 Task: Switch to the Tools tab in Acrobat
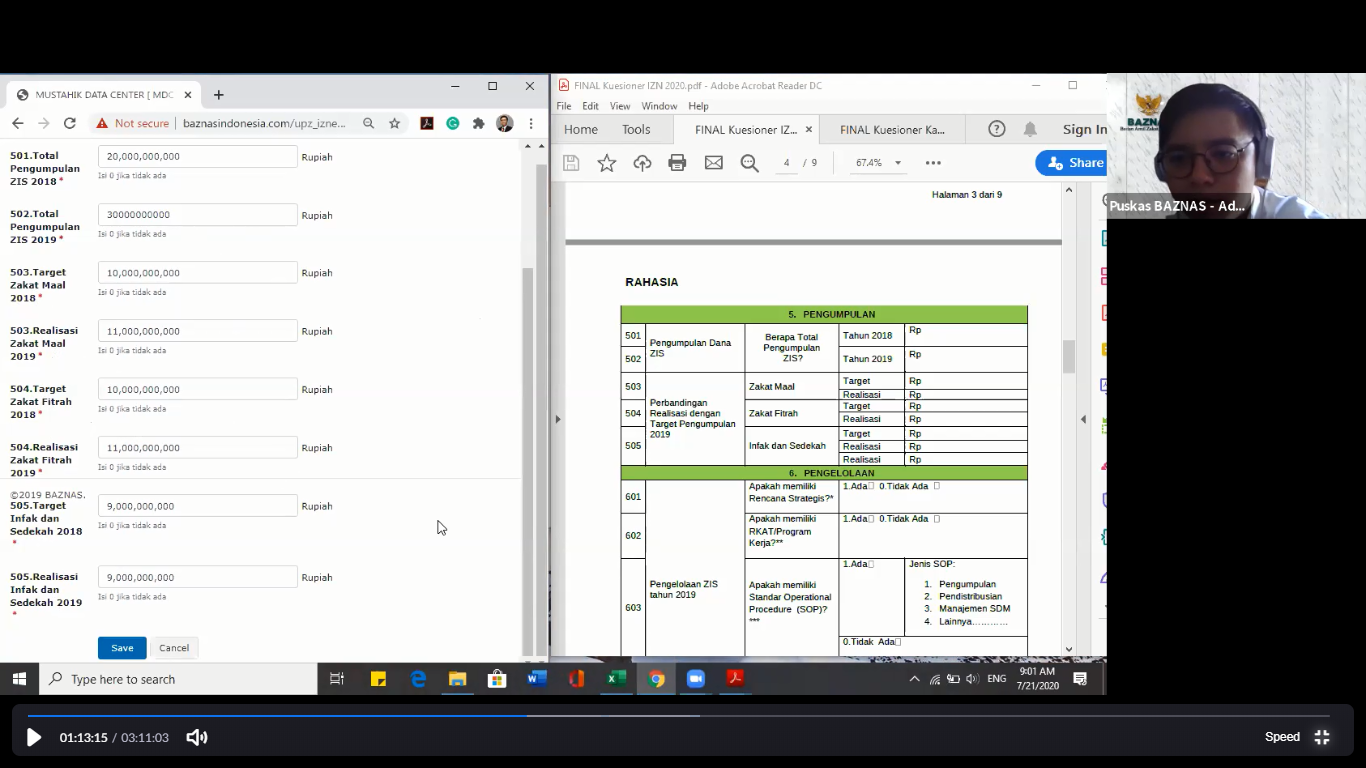(x=636, y=129)
